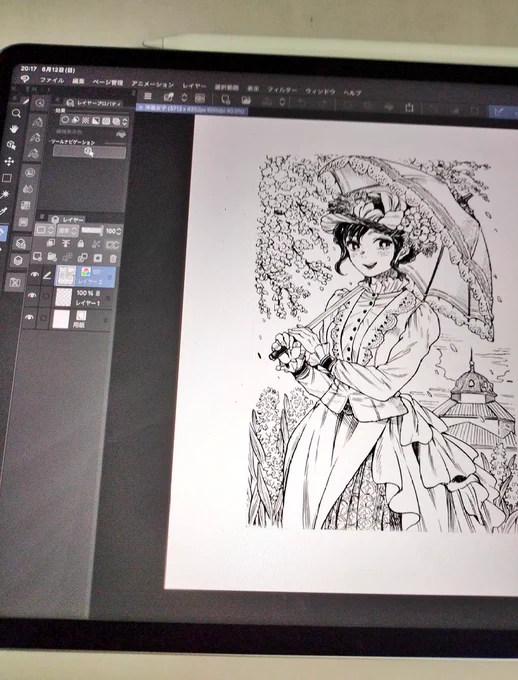518x680 pixels.
Task: Close the open canvas document tab
Action: (x=140, y=107)
